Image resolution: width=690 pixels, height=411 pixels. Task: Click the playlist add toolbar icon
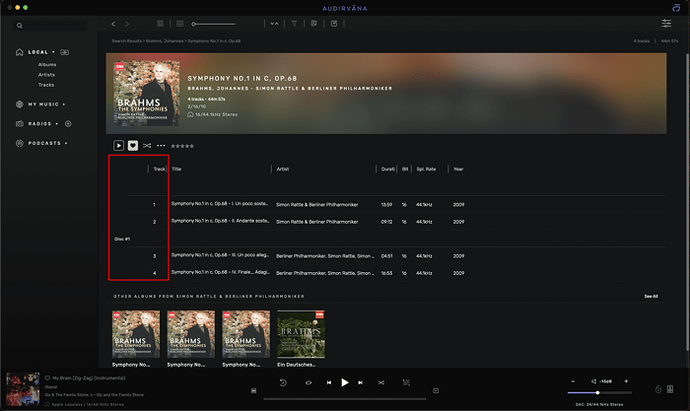click(x=314, y=23)
